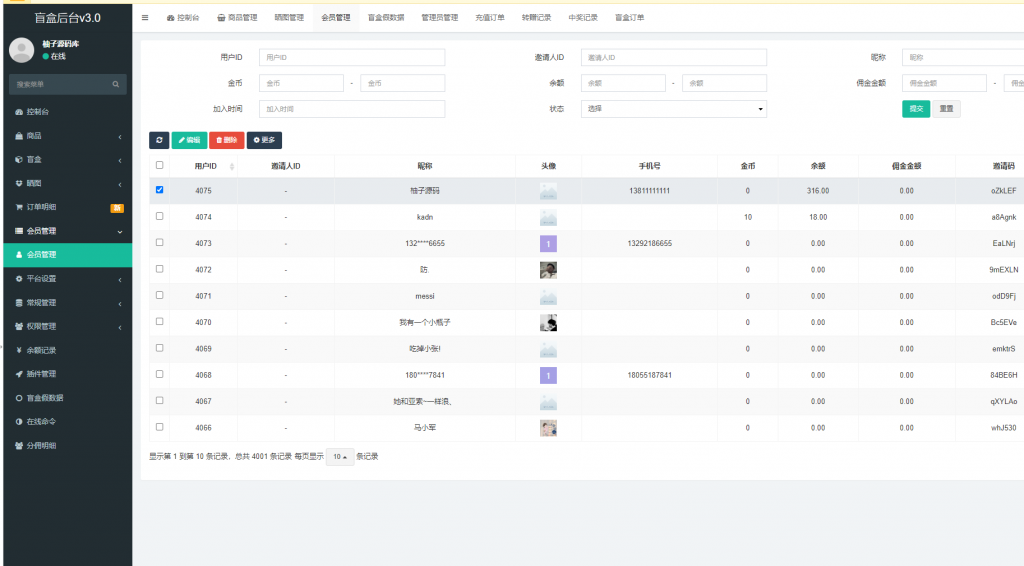The height and width of the screenshot is (566, 1024).
Task: Click the 盲盒订单 top tab
Action: pyautogui.click(x=630, y=18)
